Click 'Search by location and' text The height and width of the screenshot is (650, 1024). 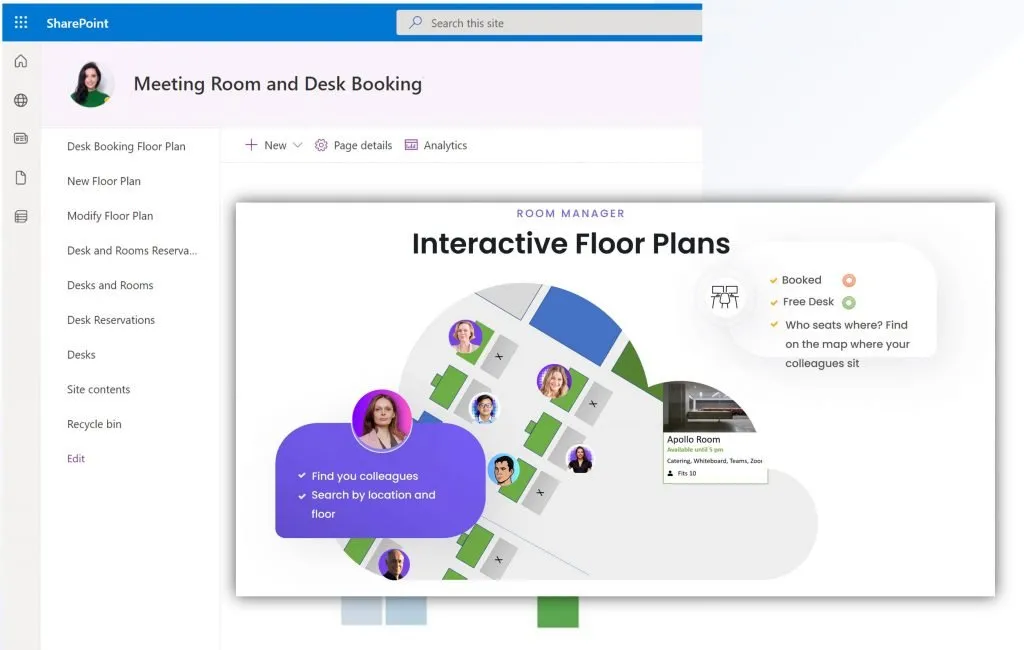(373, 495)
